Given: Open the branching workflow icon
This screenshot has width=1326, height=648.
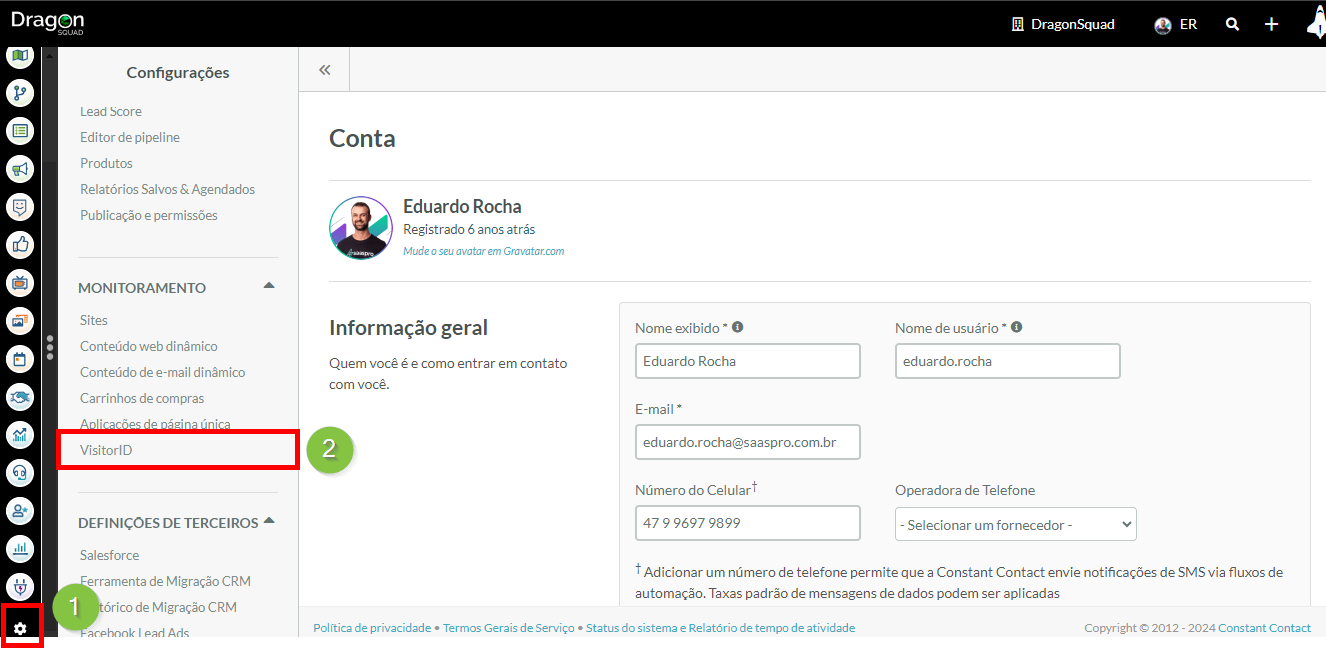Looking at the screenshot, I should point(20,93).
